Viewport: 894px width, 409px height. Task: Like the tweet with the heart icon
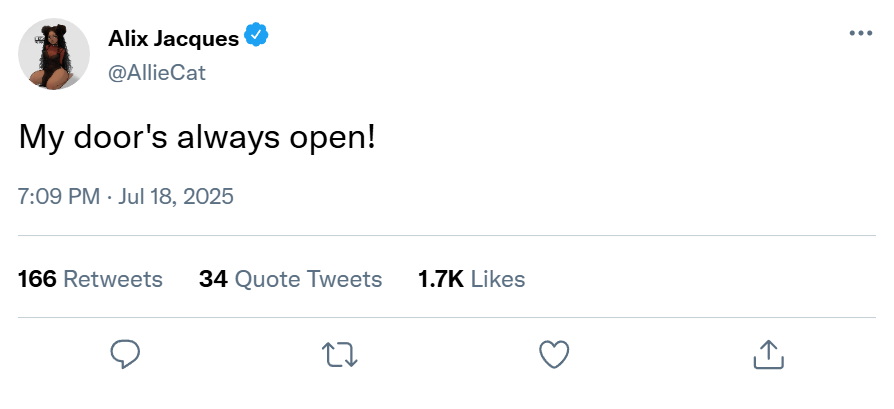pyautogui.click(x=554, y=353)
